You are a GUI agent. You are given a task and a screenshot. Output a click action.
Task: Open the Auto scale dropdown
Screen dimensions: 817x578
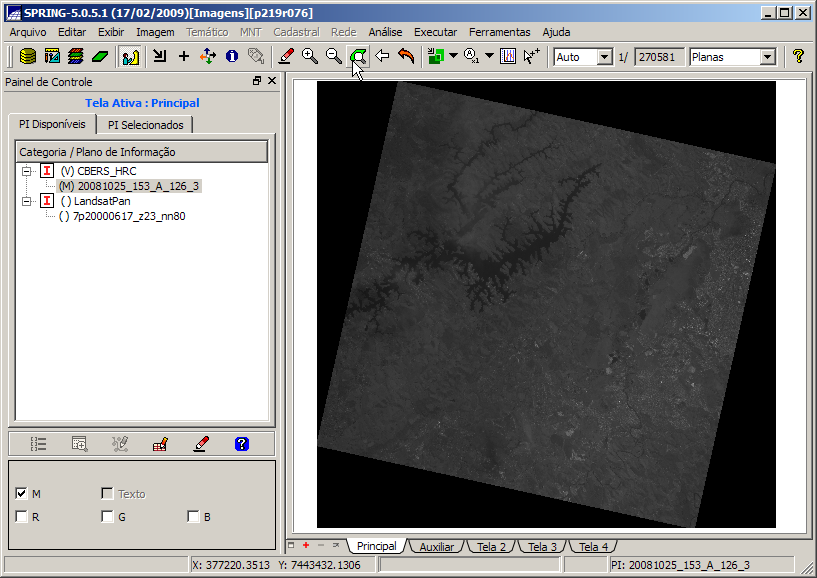coord(604,57)
